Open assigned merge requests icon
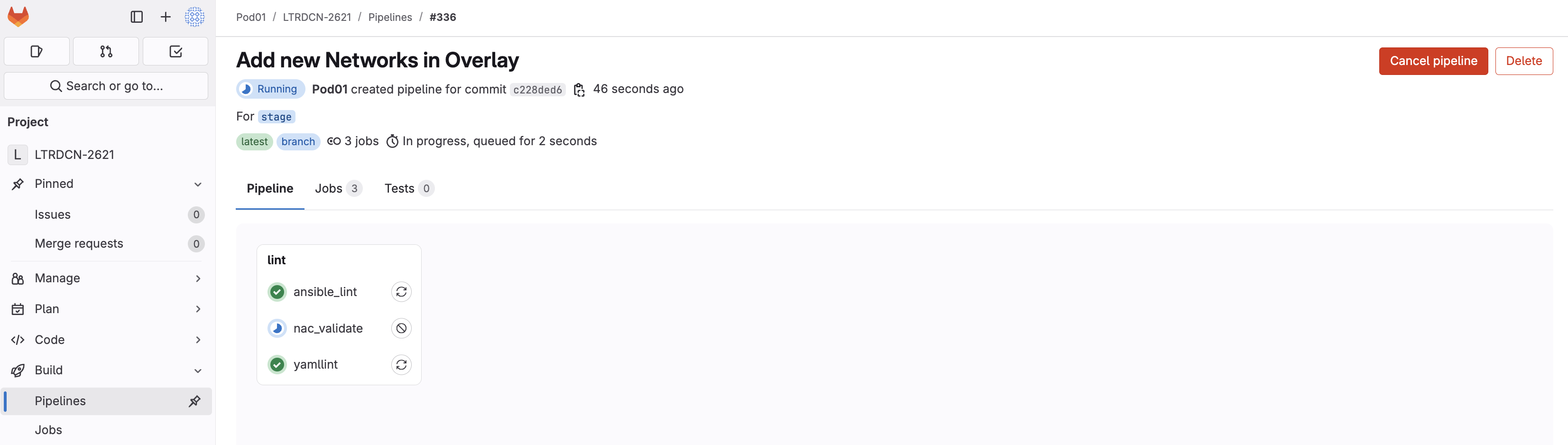This screenshot has height=445, width=1568. pyautogui.click(x=106, y=52)
